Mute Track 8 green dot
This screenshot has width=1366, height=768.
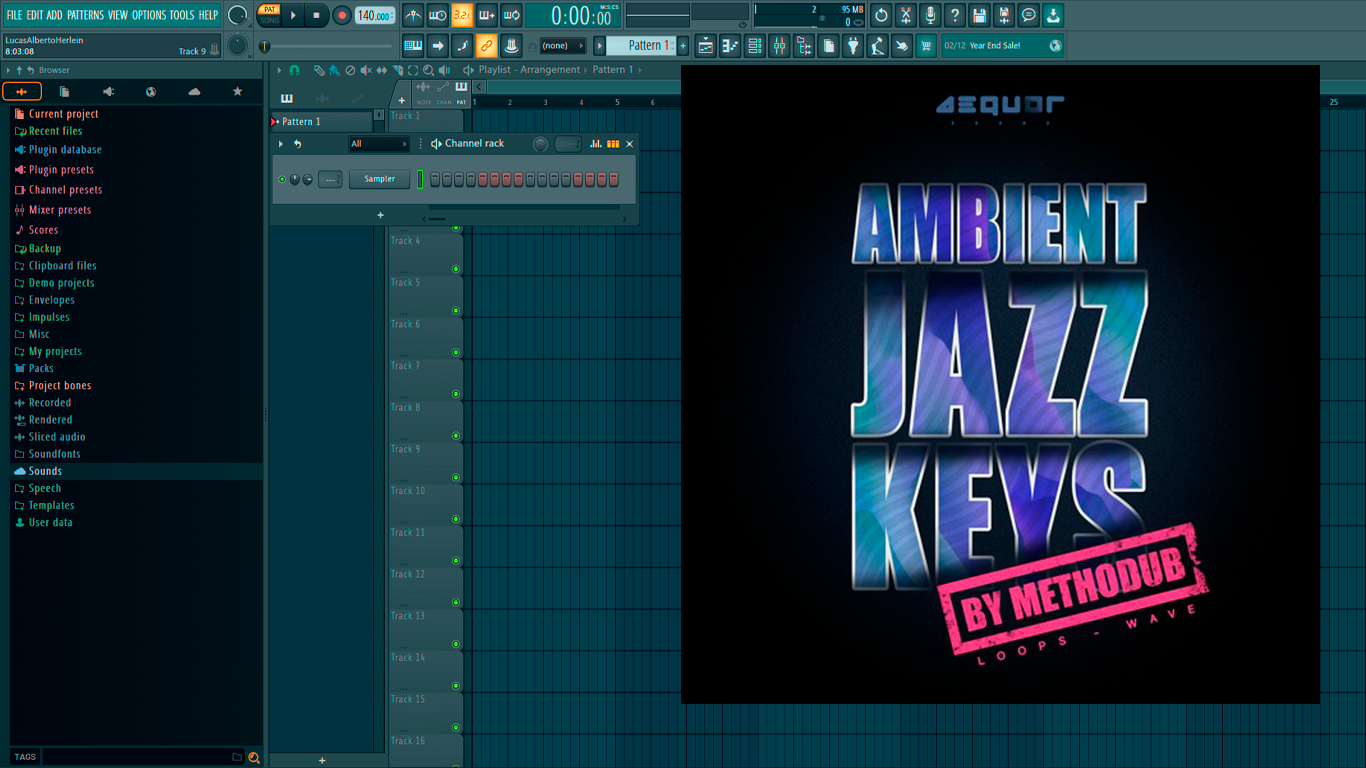pos(456,436)
